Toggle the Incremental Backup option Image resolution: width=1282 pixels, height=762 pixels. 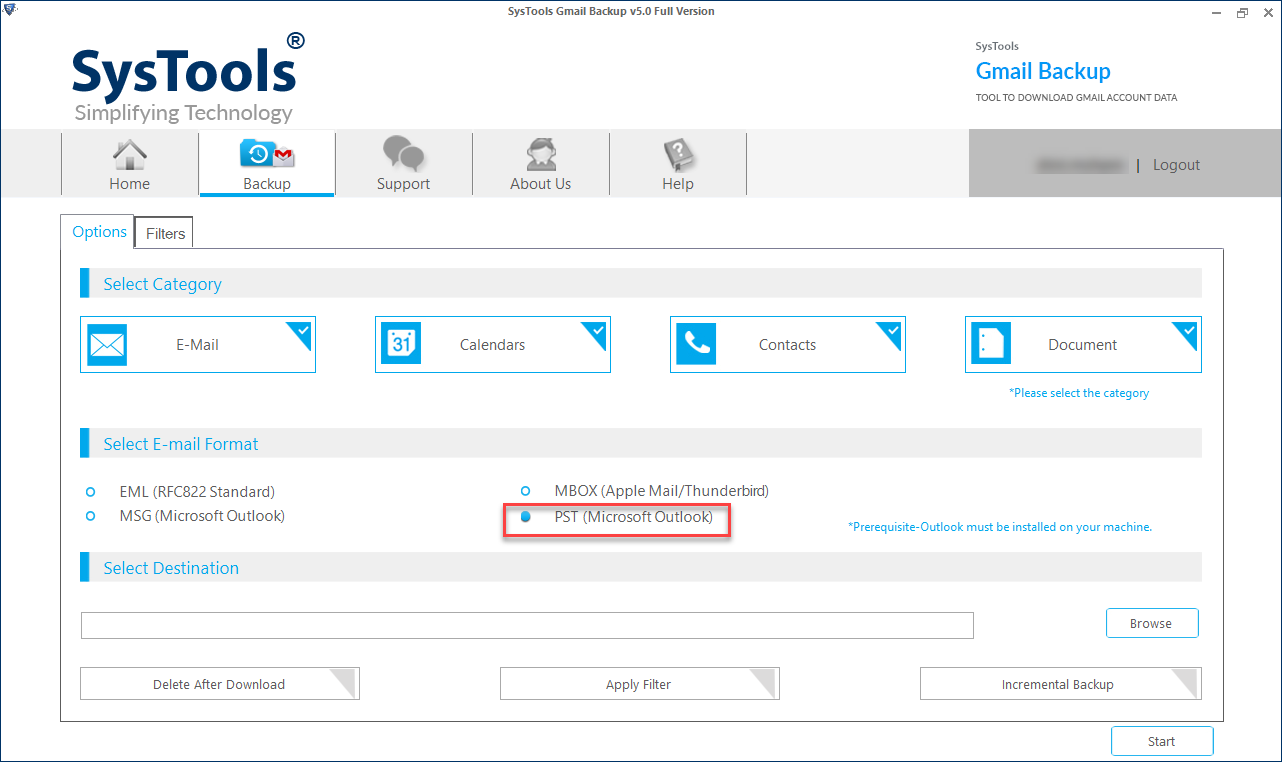pos(1060,684)
